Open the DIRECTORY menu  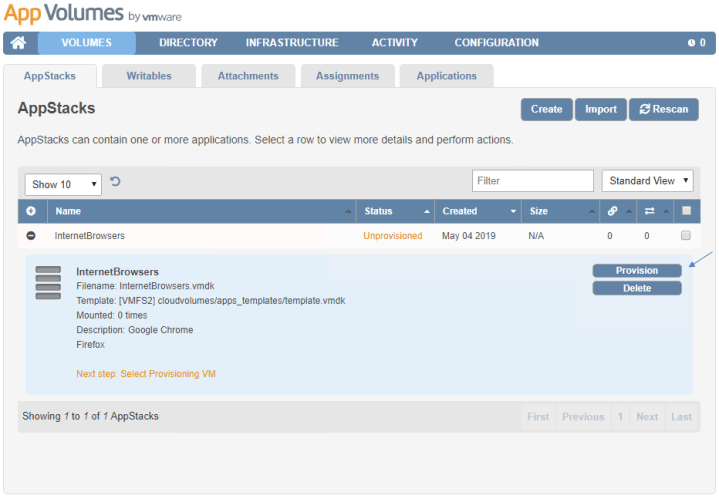pos(188,43)
